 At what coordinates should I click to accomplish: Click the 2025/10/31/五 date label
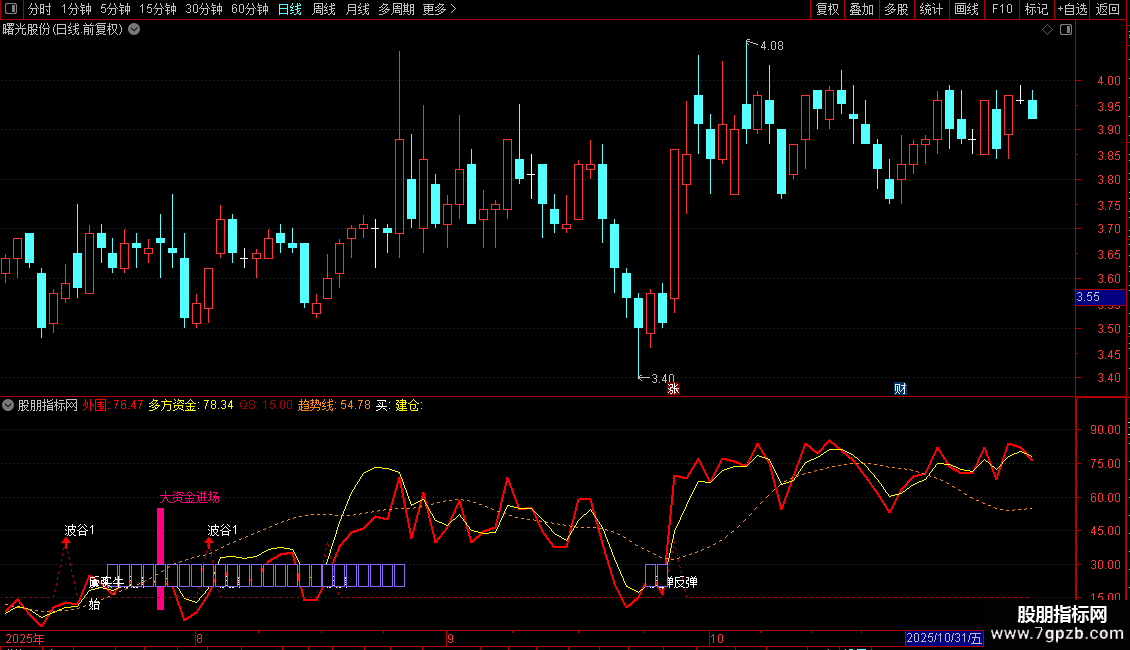coord(944,638)
